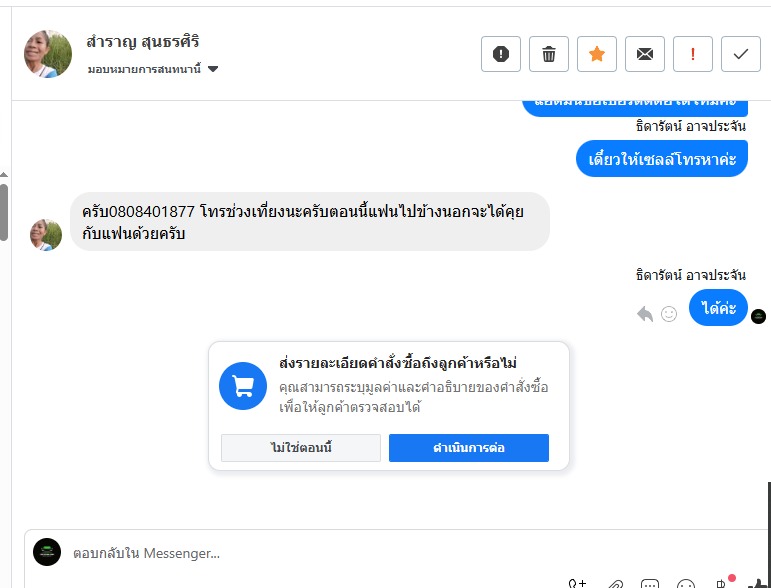This screenshot has height=588, width=771.
Task: Mark conversation unread with envelope icon
Action: point(645,54)
